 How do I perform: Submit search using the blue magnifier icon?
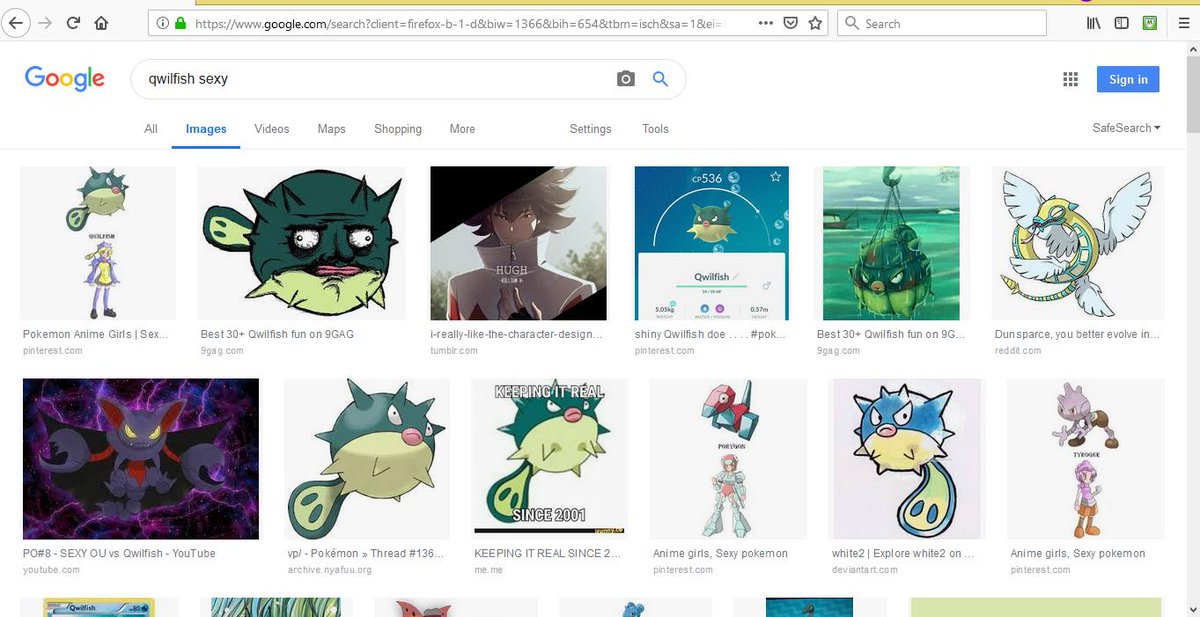(660, 79)
